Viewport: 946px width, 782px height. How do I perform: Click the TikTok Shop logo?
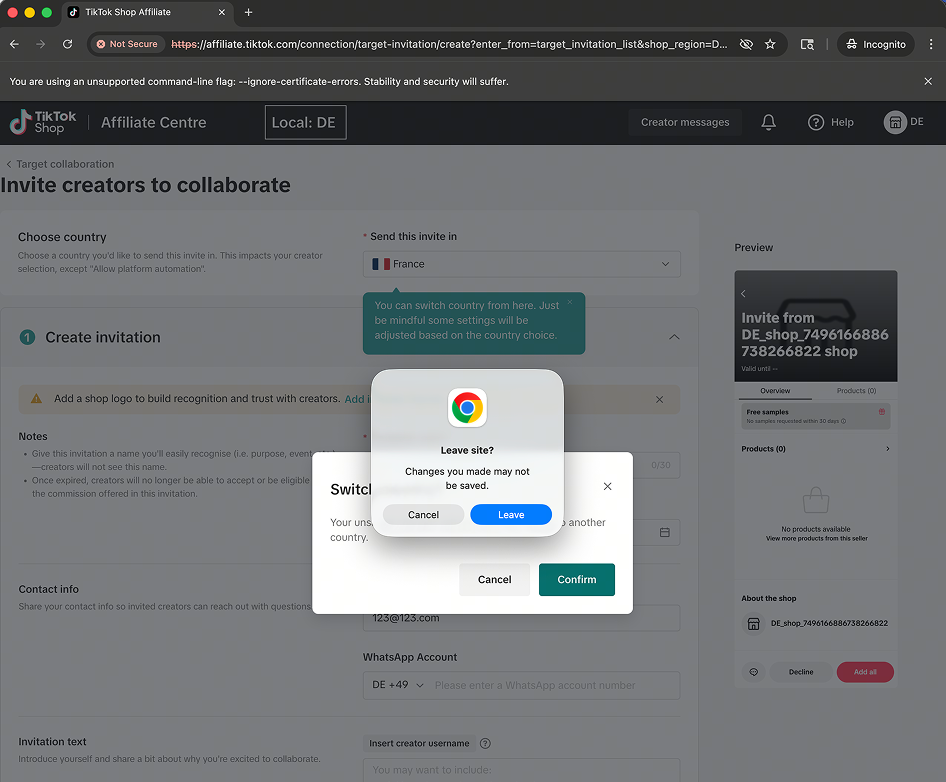(x=43, y=122)
